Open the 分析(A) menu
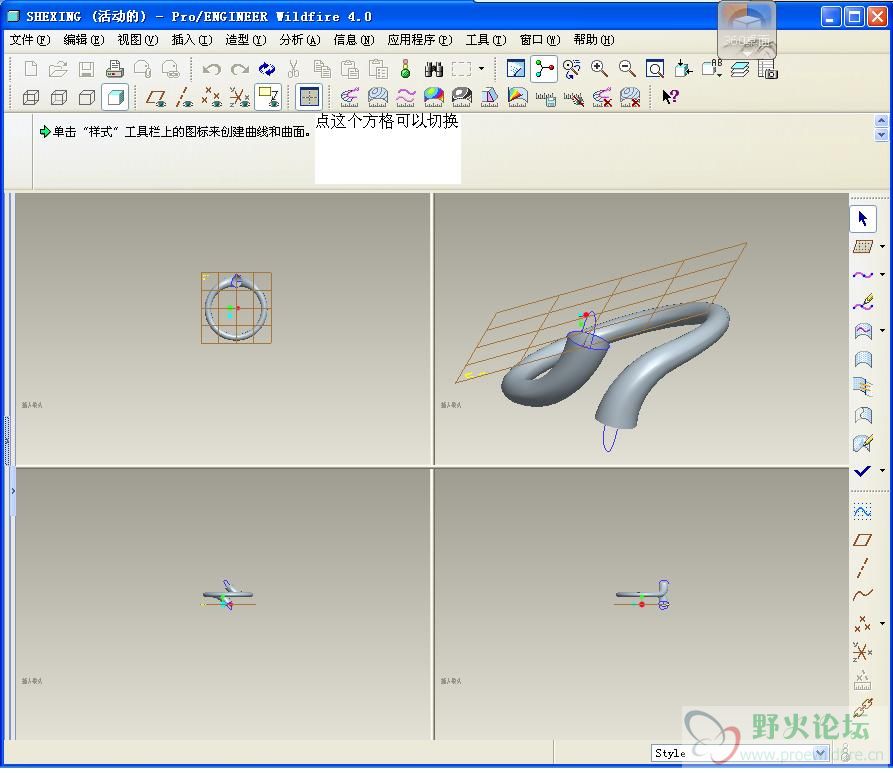The image size is (893, 773). click(x=300, y=40)
